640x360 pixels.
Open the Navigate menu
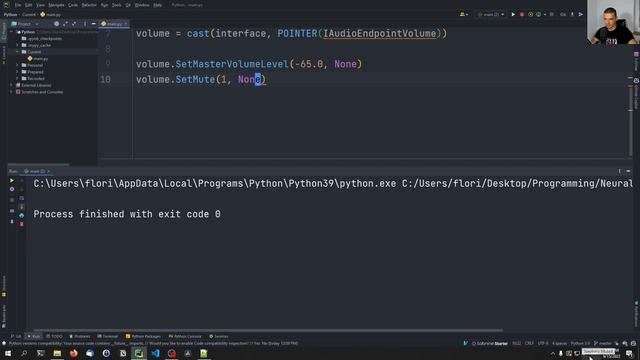coord(56,5)
